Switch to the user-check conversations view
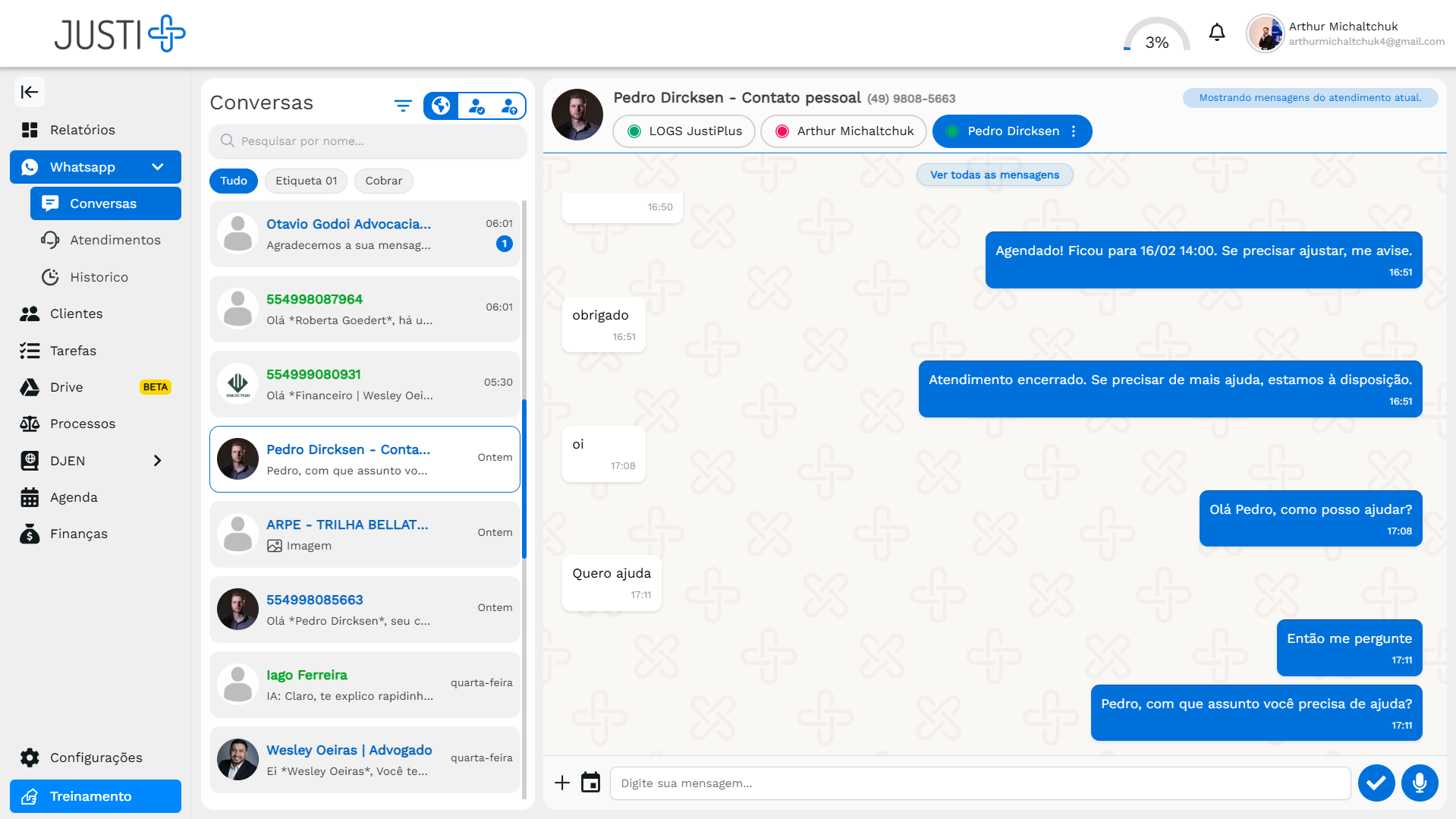 (x=476, y=106)
